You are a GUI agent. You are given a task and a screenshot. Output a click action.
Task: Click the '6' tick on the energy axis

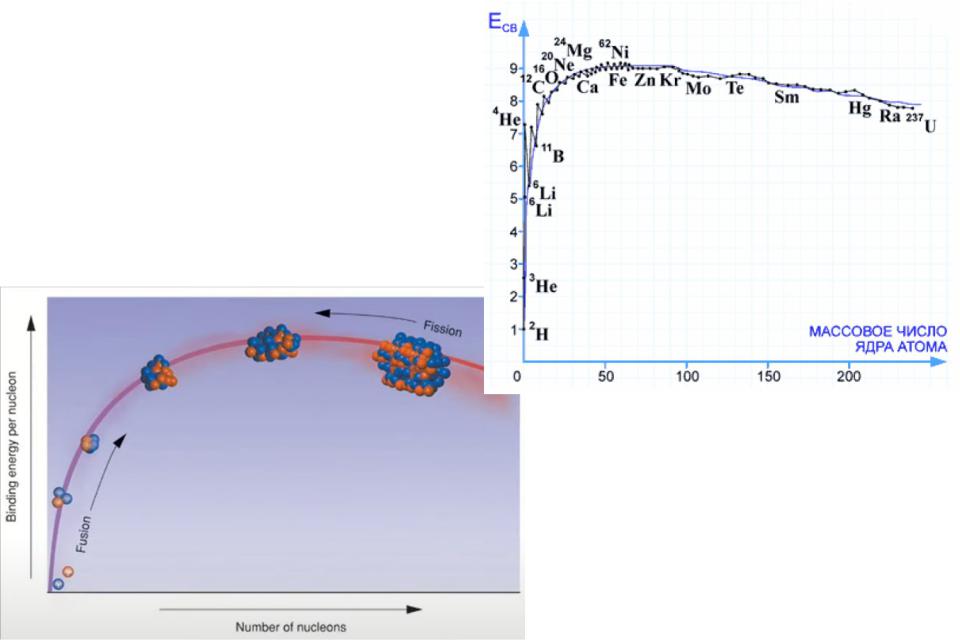[x=514, y=167]
